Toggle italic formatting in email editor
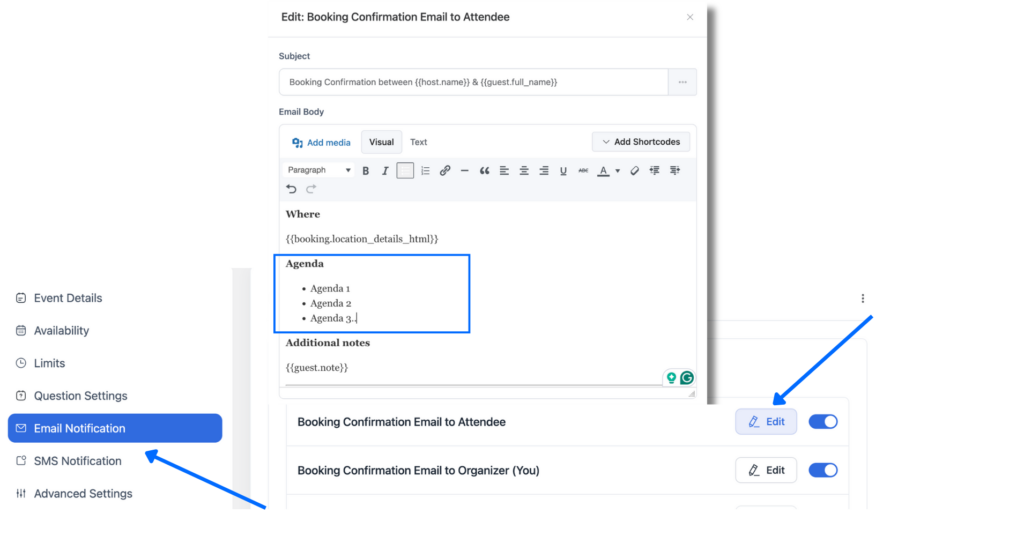This screenshot has width=1024, height=536. (x=385, y=170)
